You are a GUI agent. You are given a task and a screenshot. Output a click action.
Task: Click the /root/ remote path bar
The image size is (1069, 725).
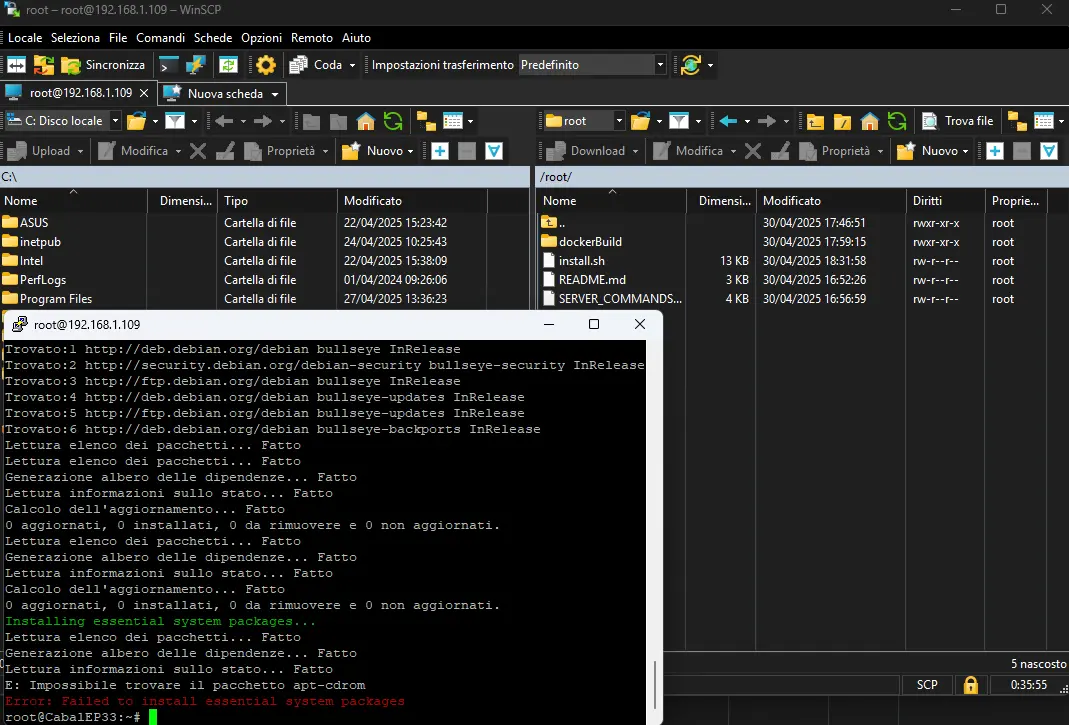click(802, 177)
